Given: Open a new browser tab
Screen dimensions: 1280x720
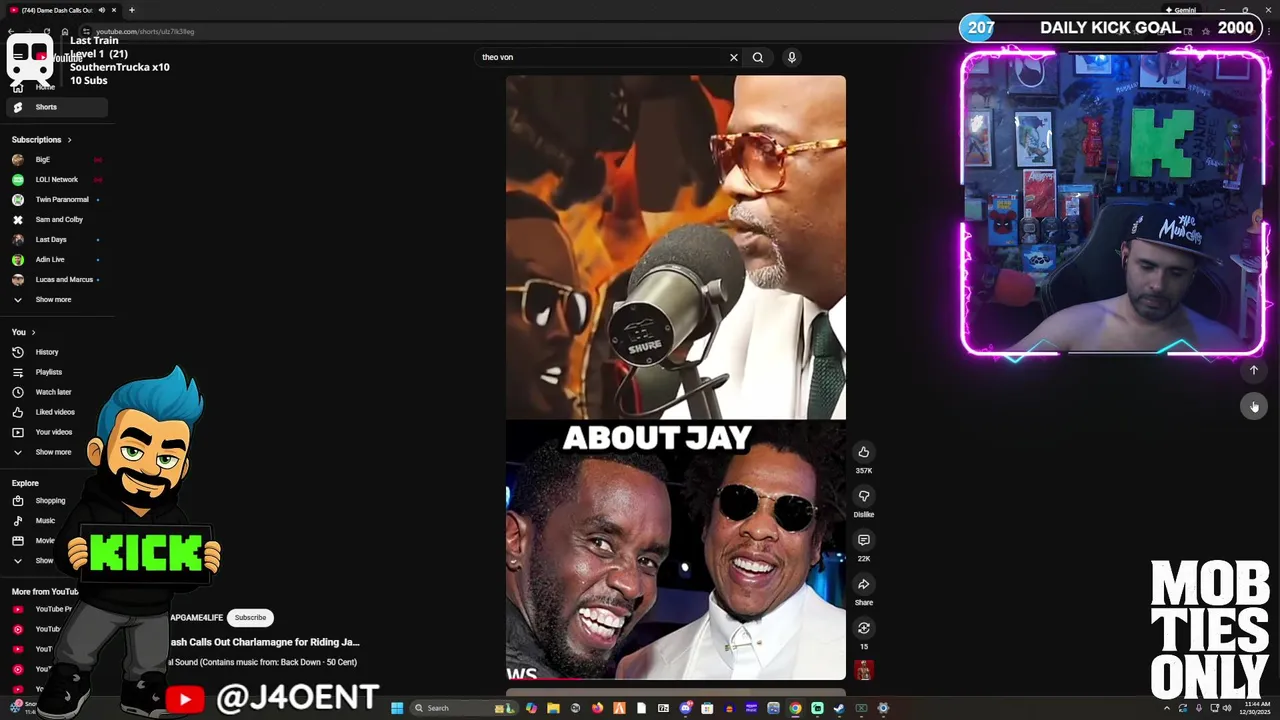Looking at the screenshot, I should point(131,10).
